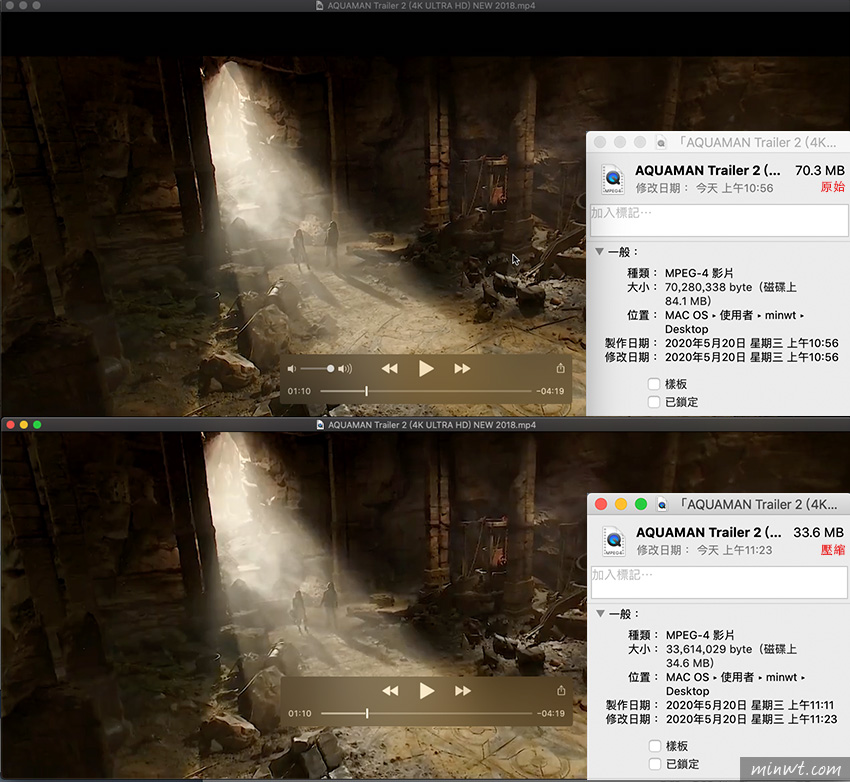
Task: Click the share icon in the lower player
Action: click(x=561, y=690)
